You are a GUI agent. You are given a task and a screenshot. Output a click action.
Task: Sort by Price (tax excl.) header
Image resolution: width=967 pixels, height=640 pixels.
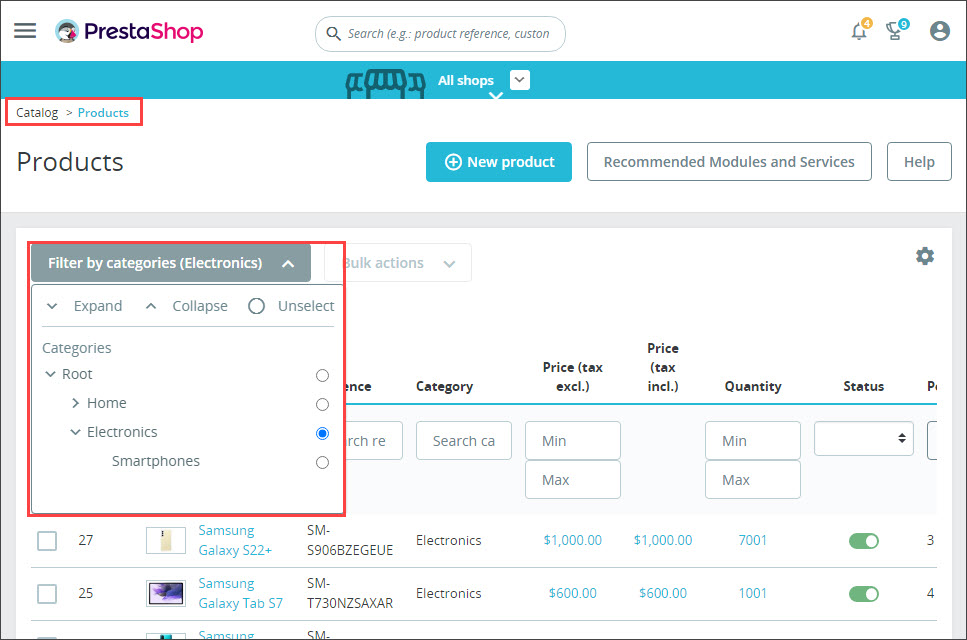coord(573,377)
